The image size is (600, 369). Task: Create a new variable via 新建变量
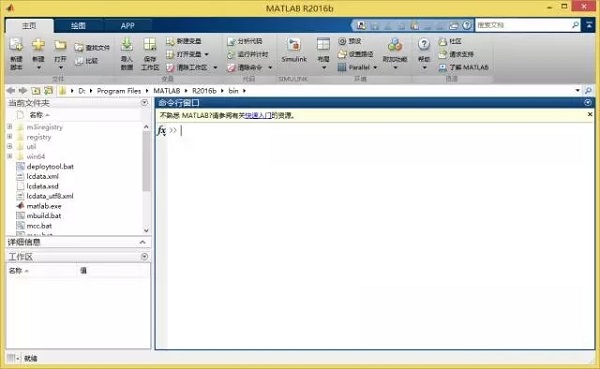[x=184, y=41]
